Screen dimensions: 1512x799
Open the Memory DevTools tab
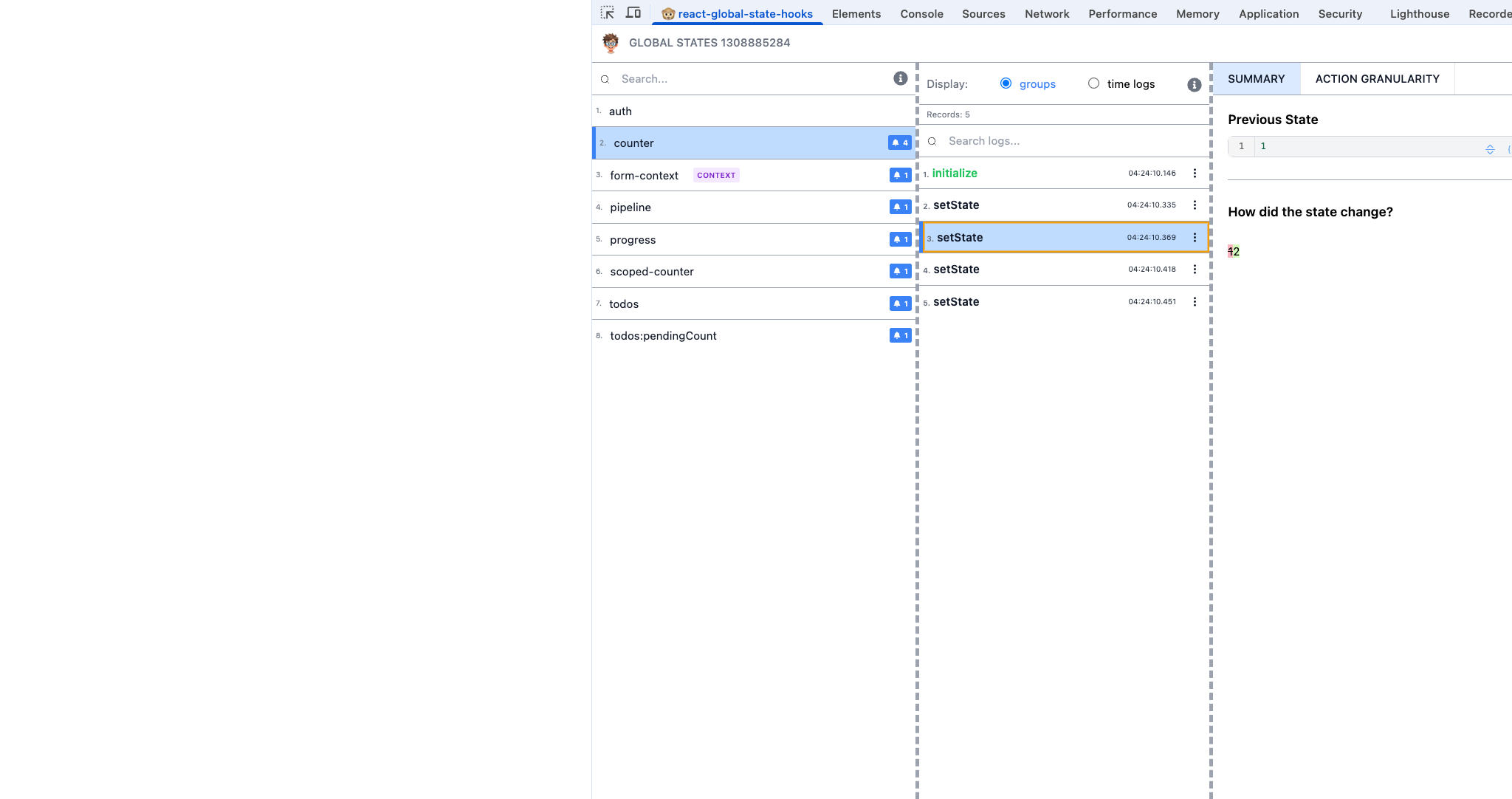[1197, 13]
